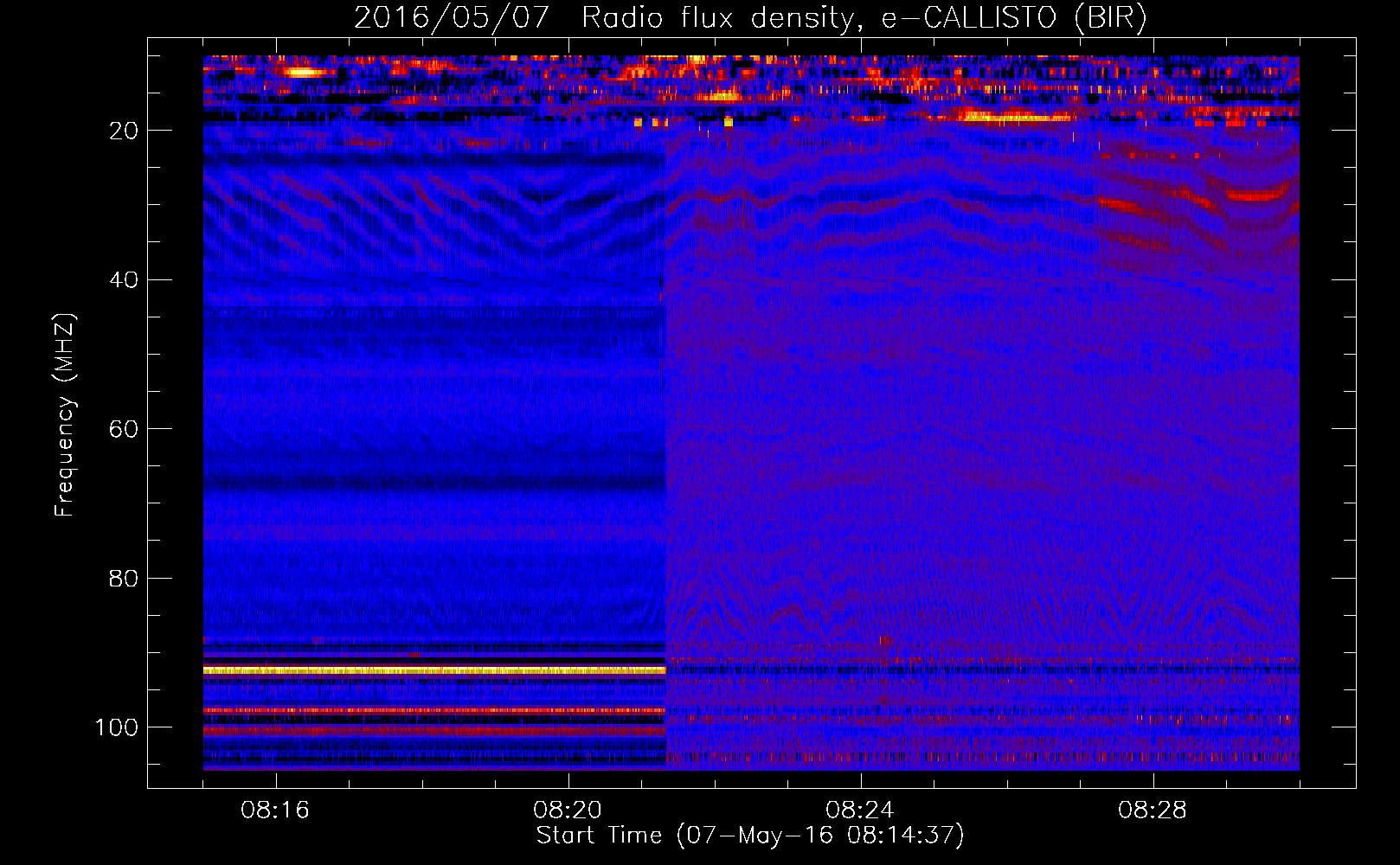Click the 80 frequency tick label
This screenshot has height=865, width=1400.
point(125,578)
